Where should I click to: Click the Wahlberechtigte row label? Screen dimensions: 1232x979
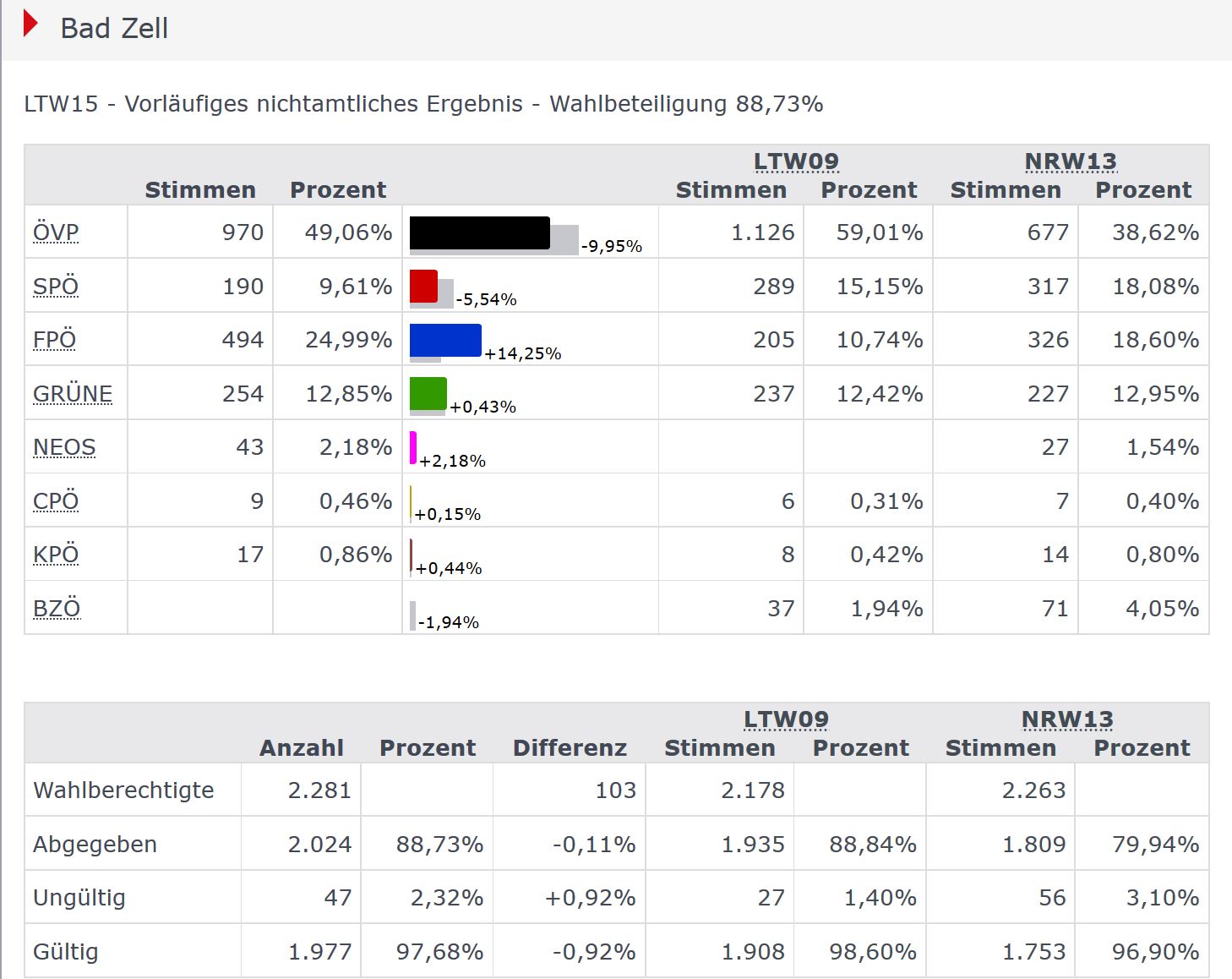tap(123, 790)
